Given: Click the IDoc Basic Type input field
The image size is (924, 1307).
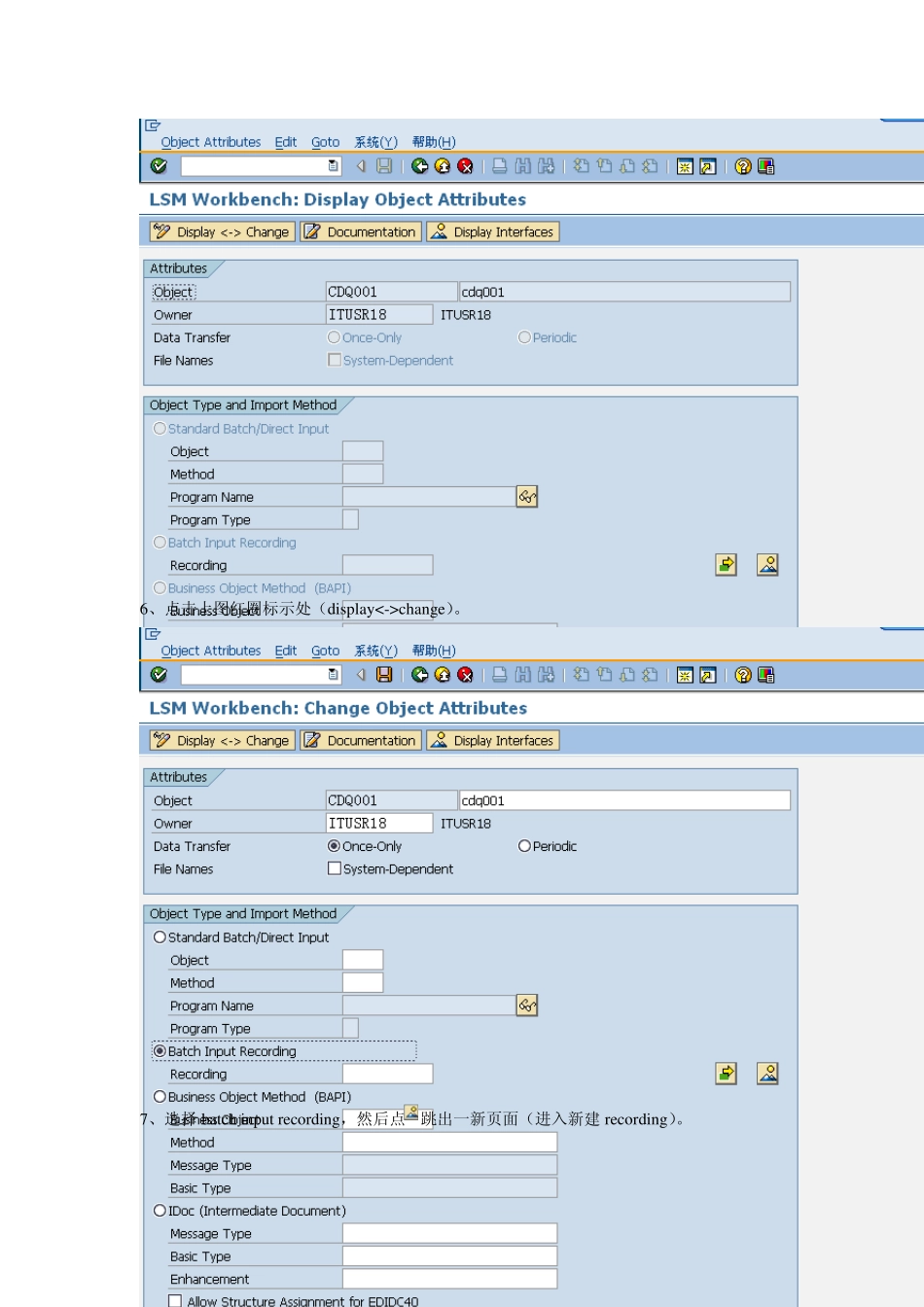Looking at the screenshot, I should 450,1255.
